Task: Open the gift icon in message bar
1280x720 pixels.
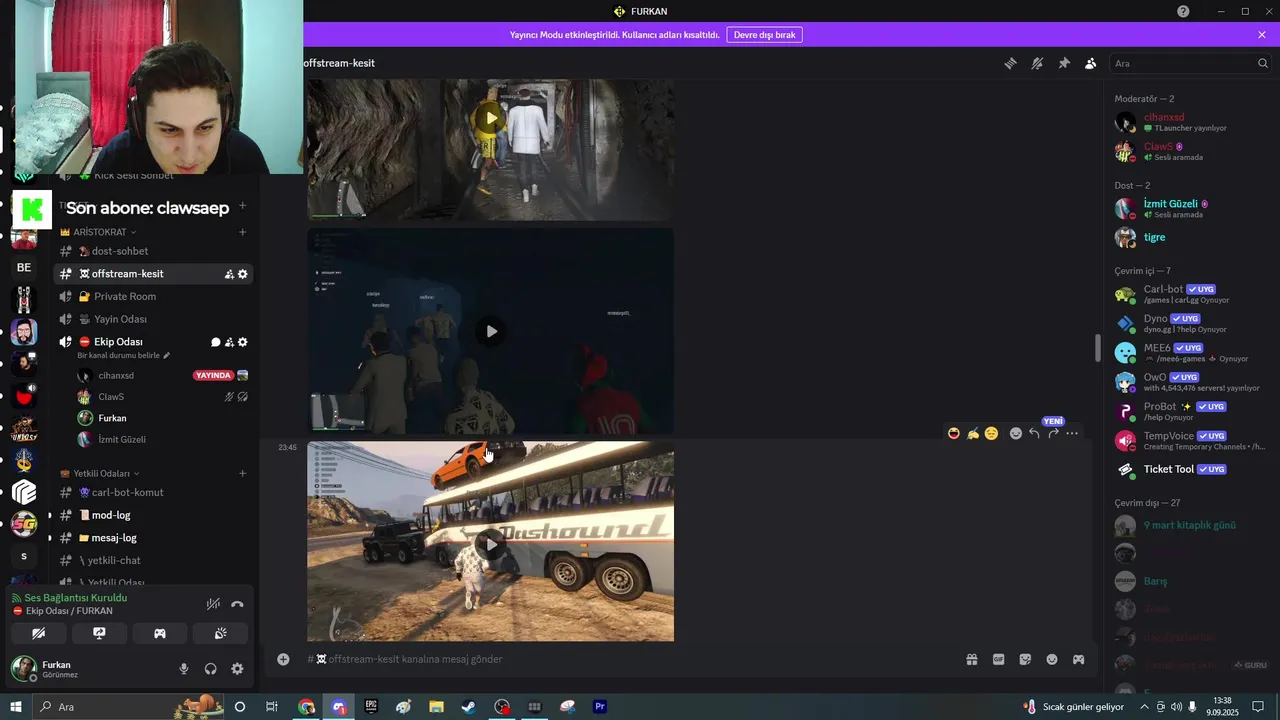Action: pyautogui.click(x=971, y=659)
